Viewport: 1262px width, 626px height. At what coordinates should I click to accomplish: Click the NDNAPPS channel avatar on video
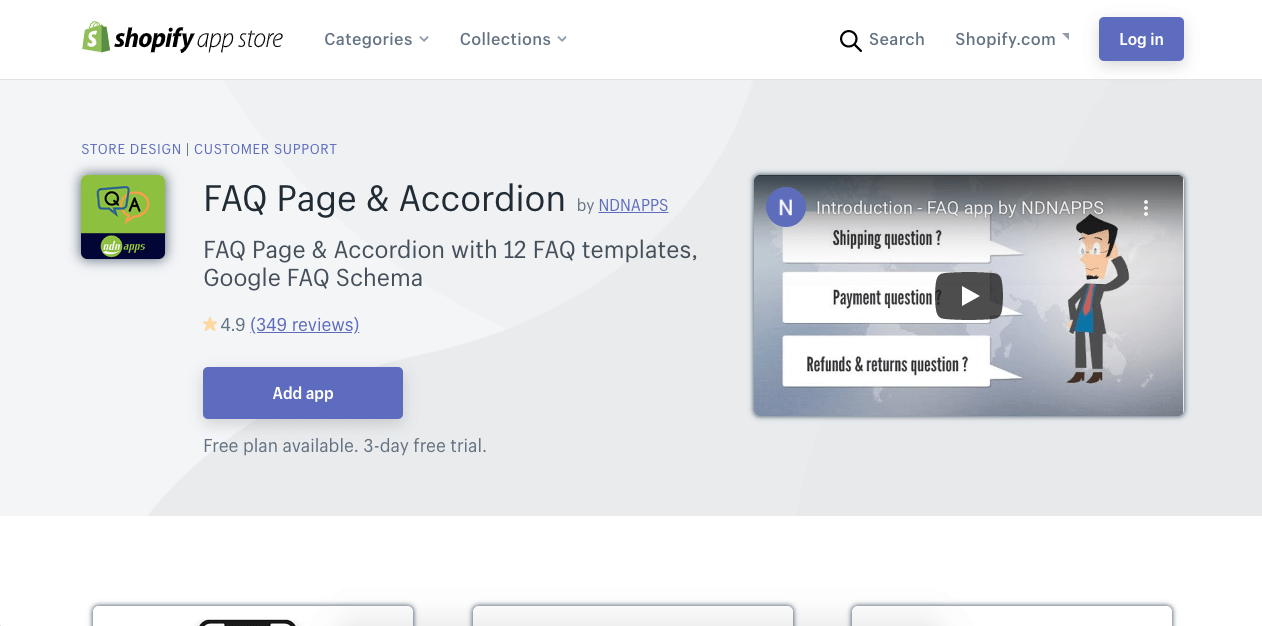pyautogui.click(x=786, y=208)
